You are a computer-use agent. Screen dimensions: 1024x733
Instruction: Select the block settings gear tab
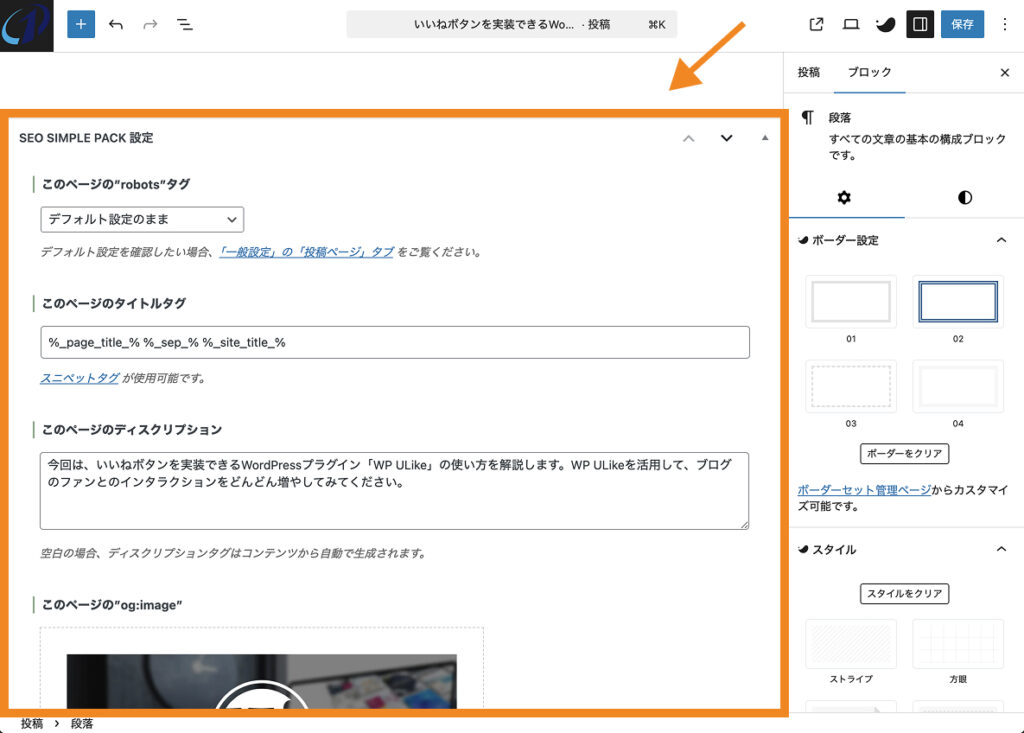click(844, 198)
